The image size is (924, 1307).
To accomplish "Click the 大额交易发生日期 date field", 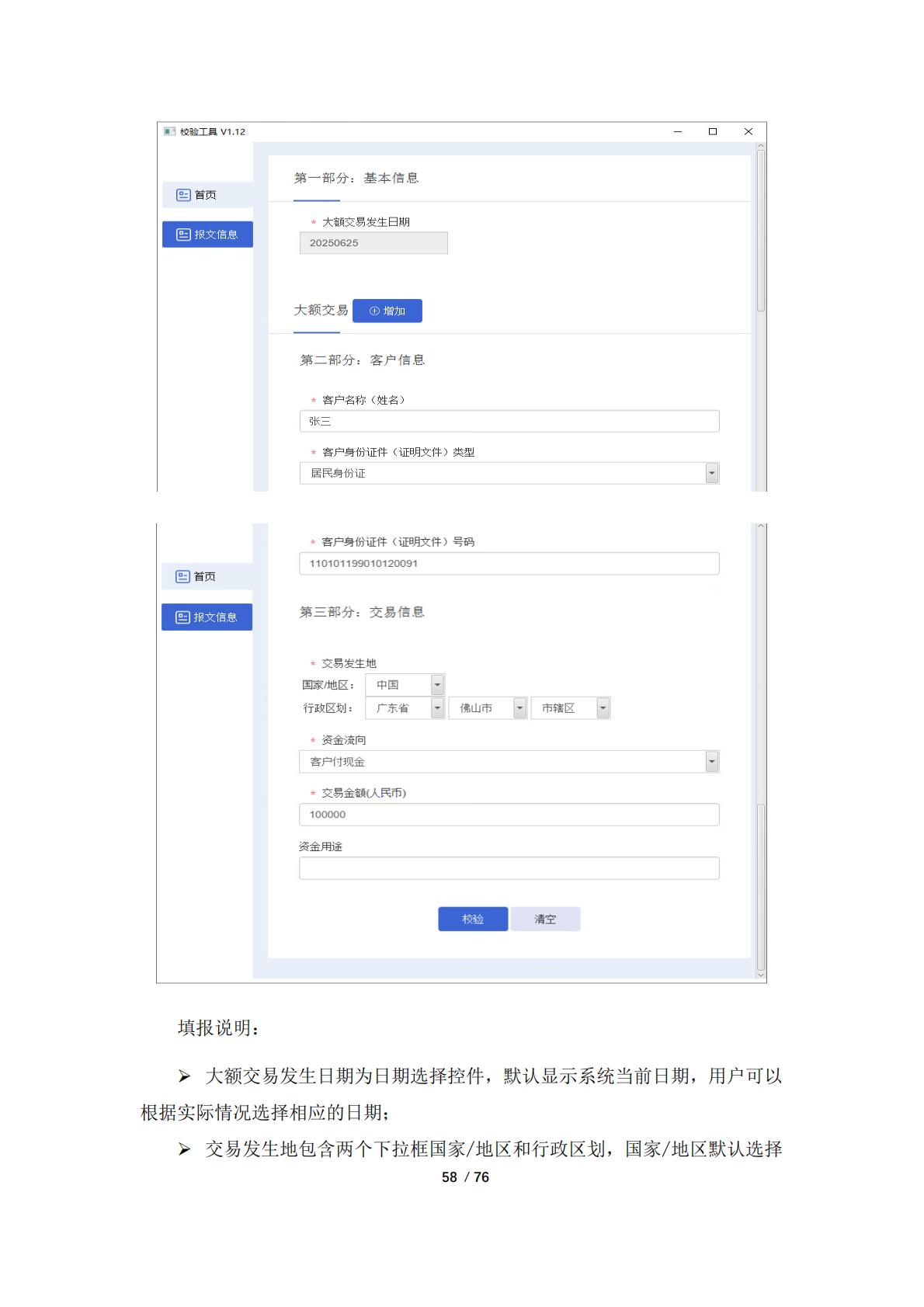I will click(x=373, y=243).
